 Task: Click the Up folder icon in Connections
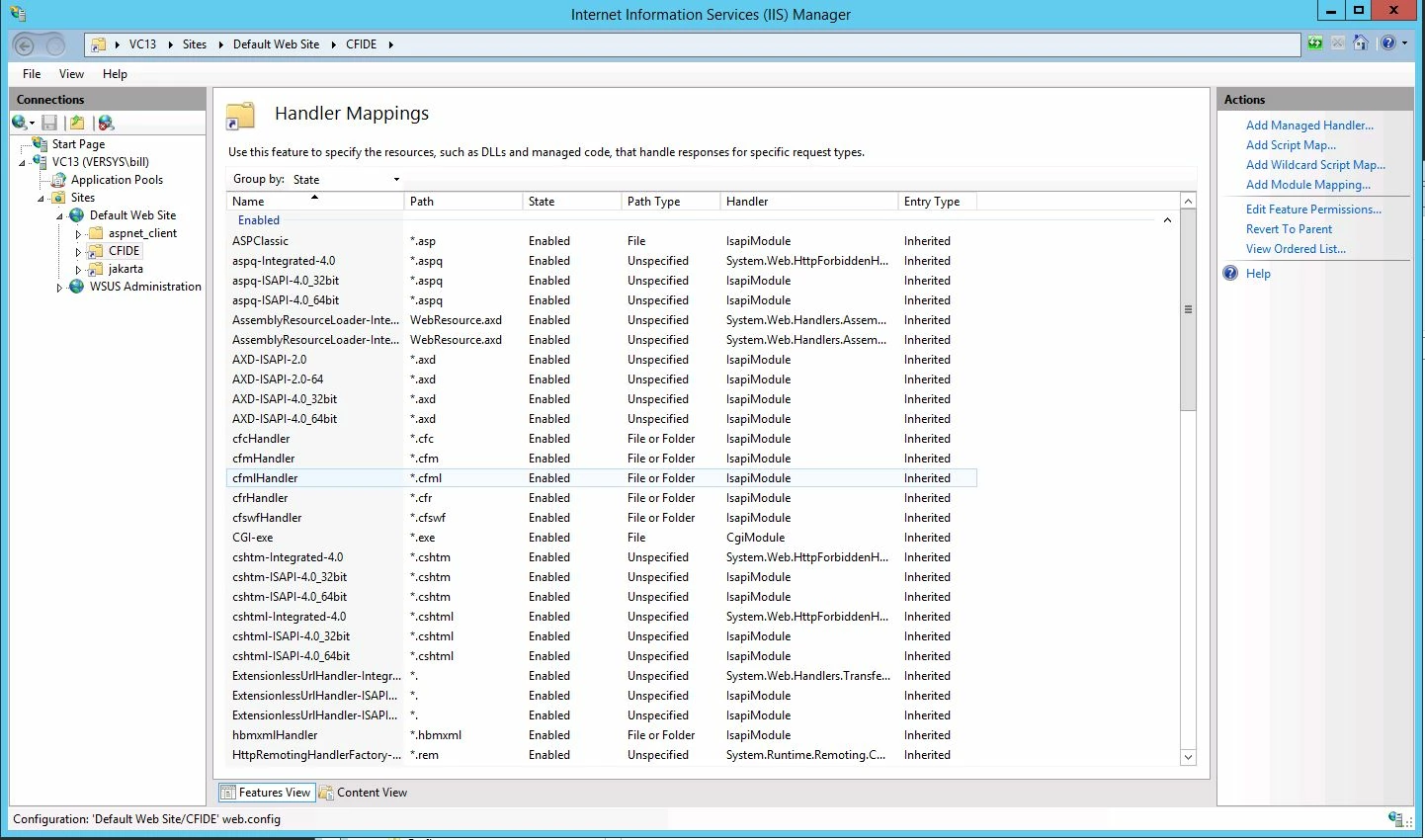pyautogui.click(x=77, y=123)
